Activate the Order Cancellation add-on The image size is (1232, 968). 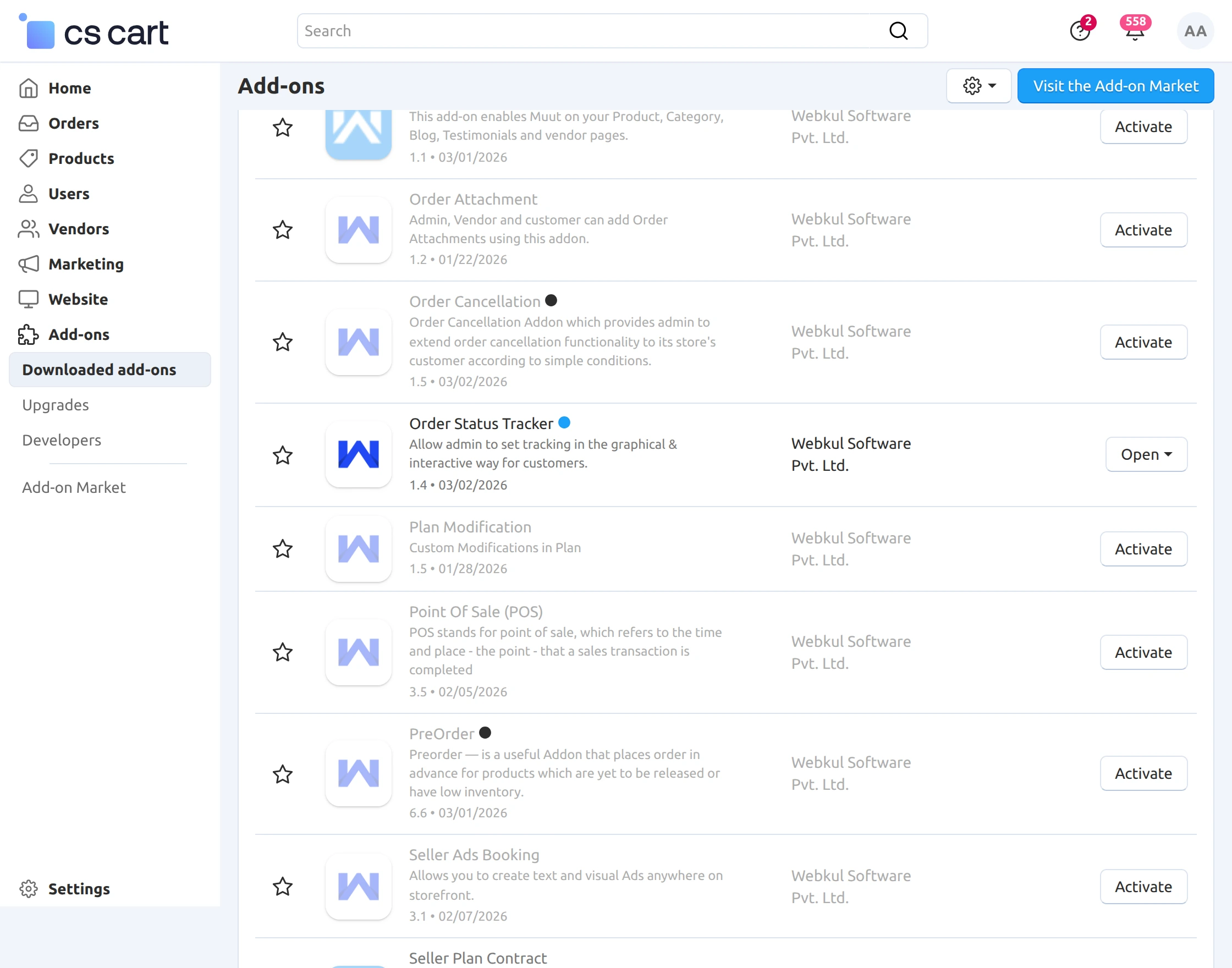1143,342
